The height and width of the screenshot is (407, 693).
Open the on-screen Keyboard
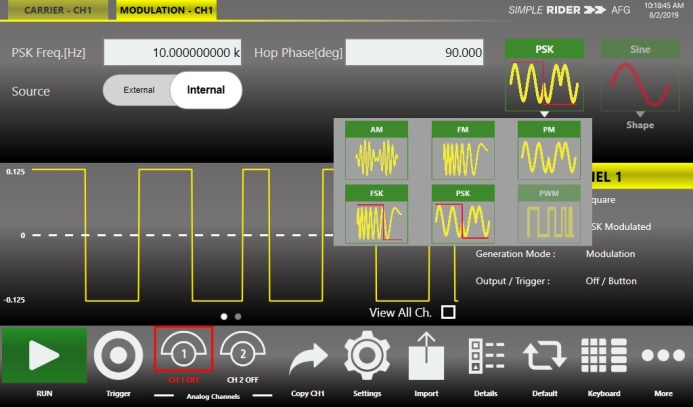coord(603,357)
